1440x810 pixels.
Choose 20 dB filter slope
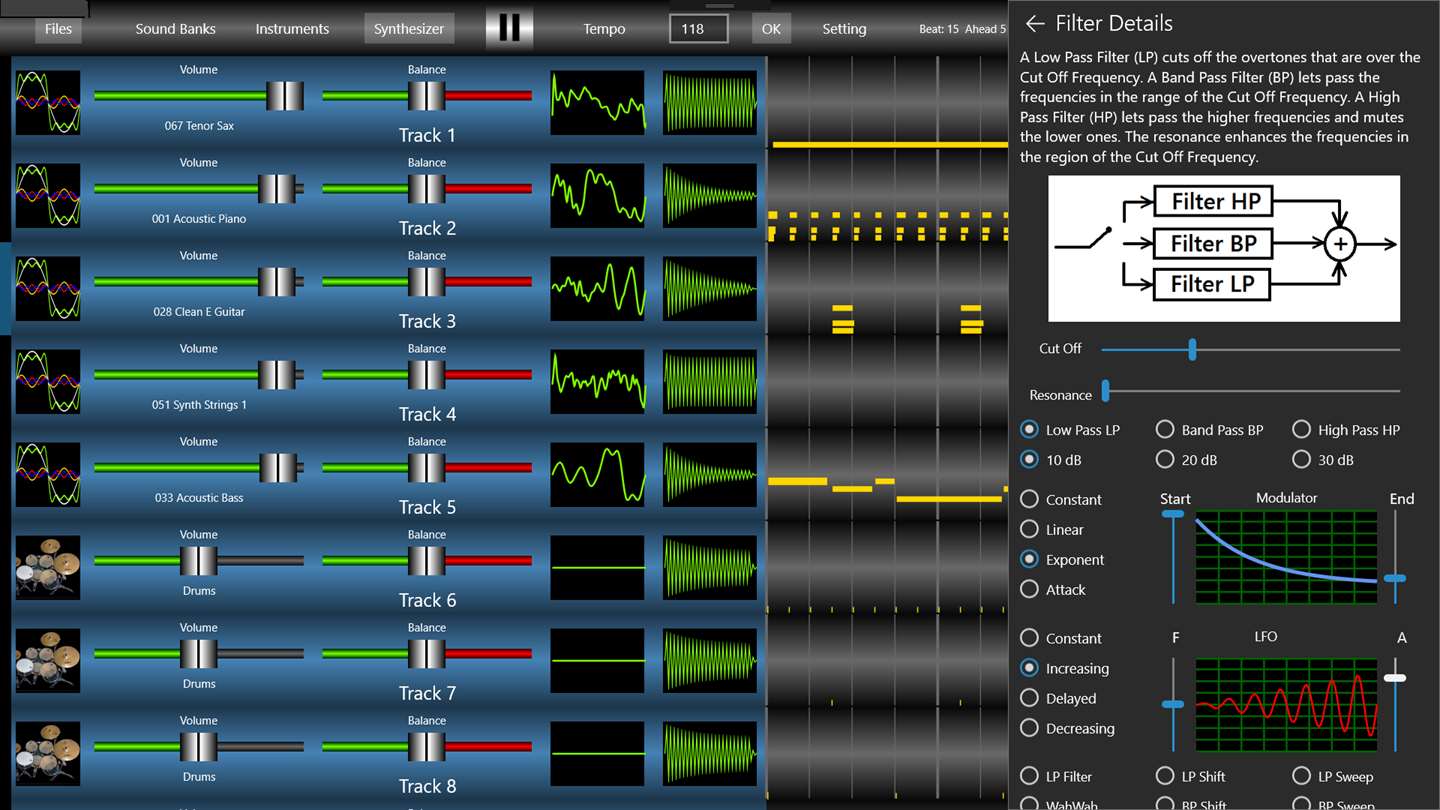(x=1187, y=460)
